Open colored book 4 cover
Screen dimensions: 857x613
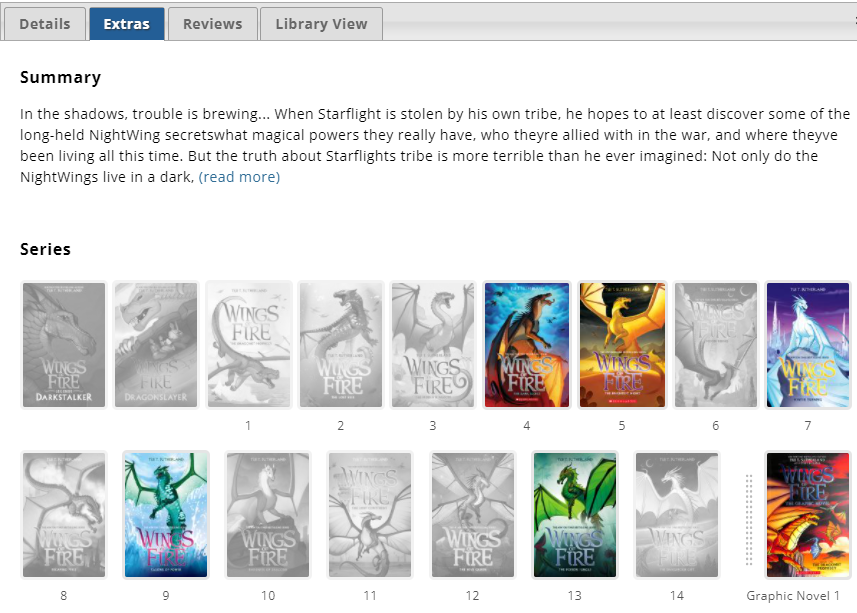click(526, 345)
